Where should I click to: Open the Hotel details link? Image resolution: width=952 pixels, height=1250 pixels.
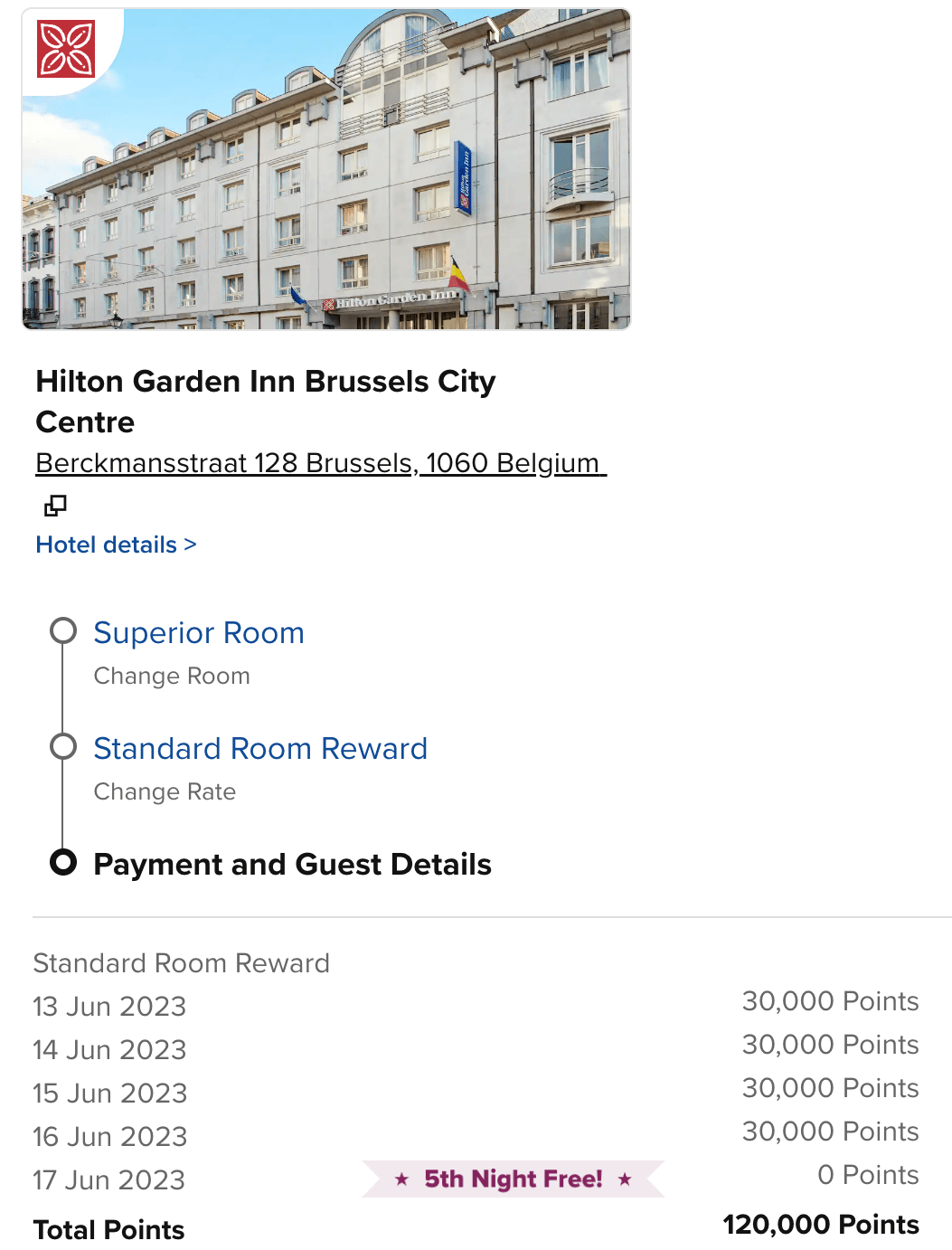coord(116,545)
